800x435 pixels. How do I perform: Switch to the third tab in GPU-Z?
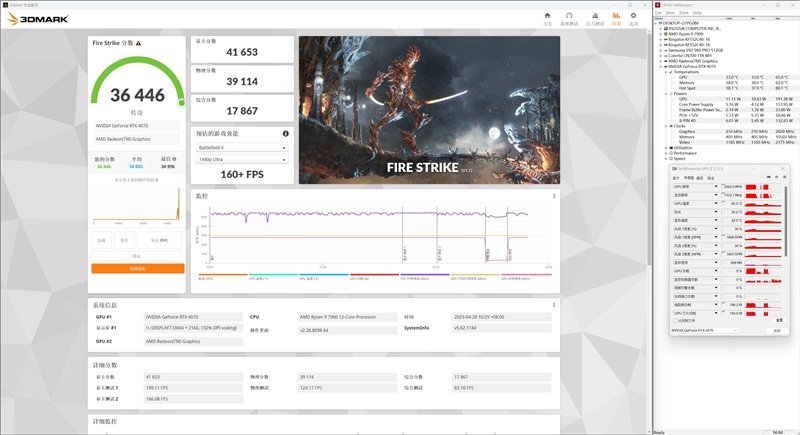pyautogui.click(x=700, y=178)
